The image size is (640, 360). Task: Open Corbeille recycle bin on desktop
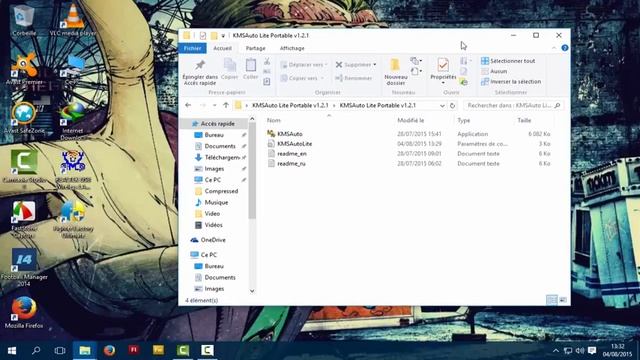(24, 20)
